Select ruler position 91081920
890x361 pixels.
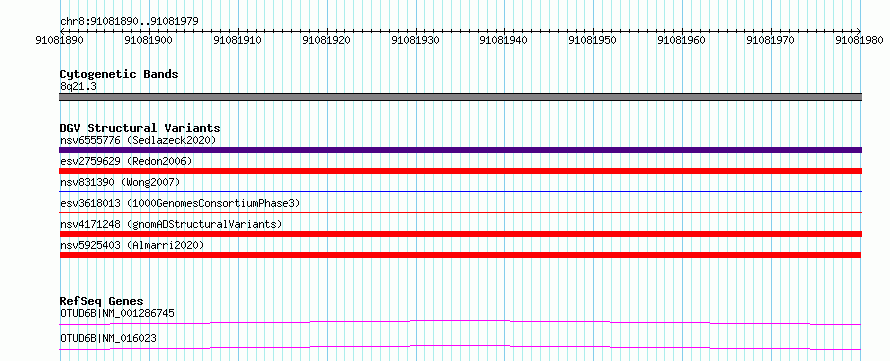pos(326,40)
